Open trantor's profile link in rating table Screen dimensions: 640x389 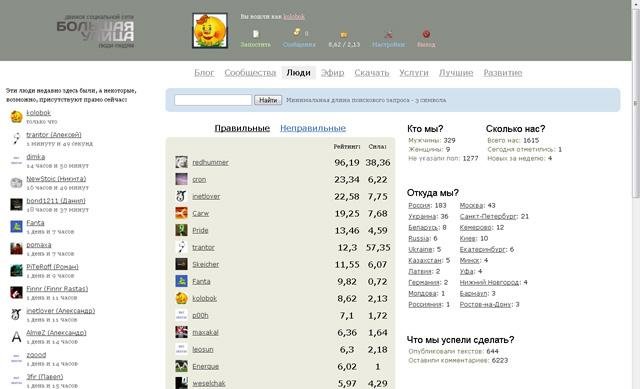[203, 247]
